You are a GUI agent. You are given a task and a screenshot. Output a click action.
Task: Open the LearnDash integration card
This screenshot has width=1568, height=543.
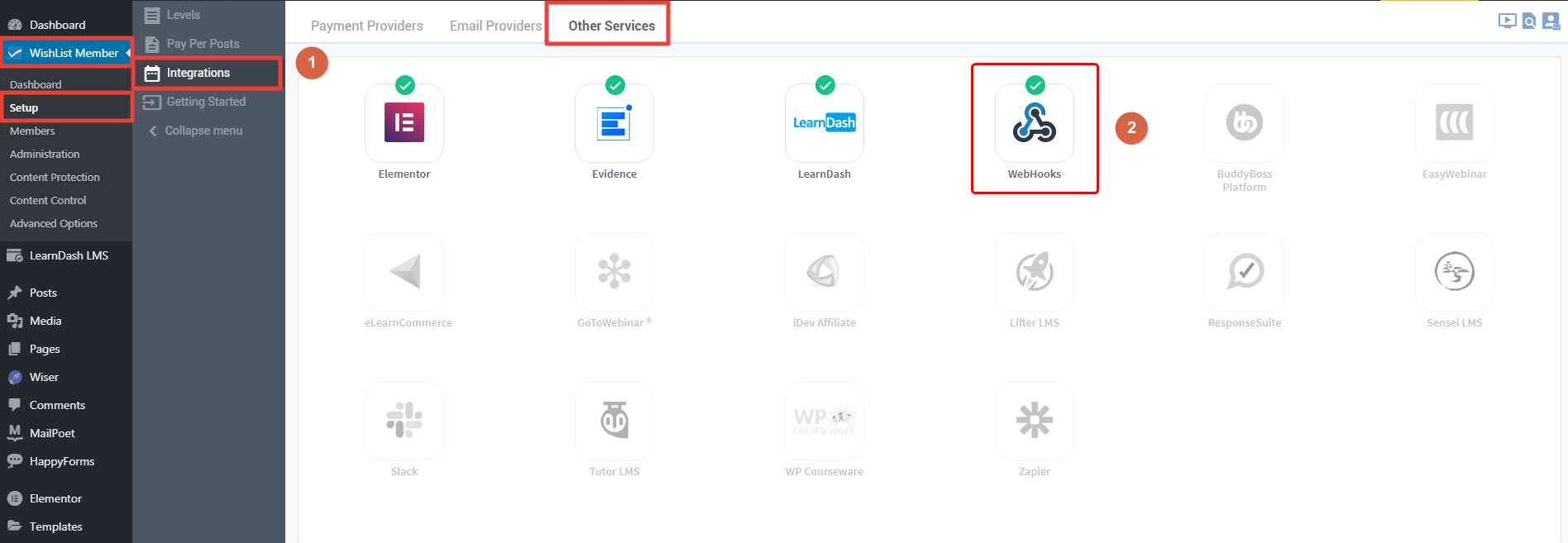(825, 123)
